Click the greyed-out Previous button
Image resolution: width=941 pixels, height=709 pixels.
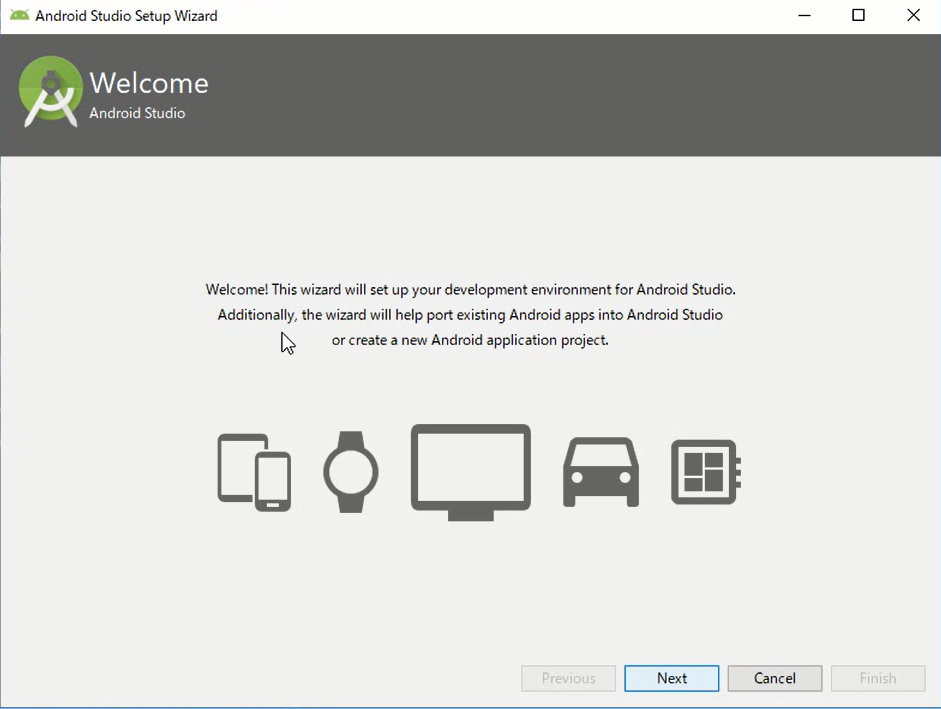pos(568,678)
